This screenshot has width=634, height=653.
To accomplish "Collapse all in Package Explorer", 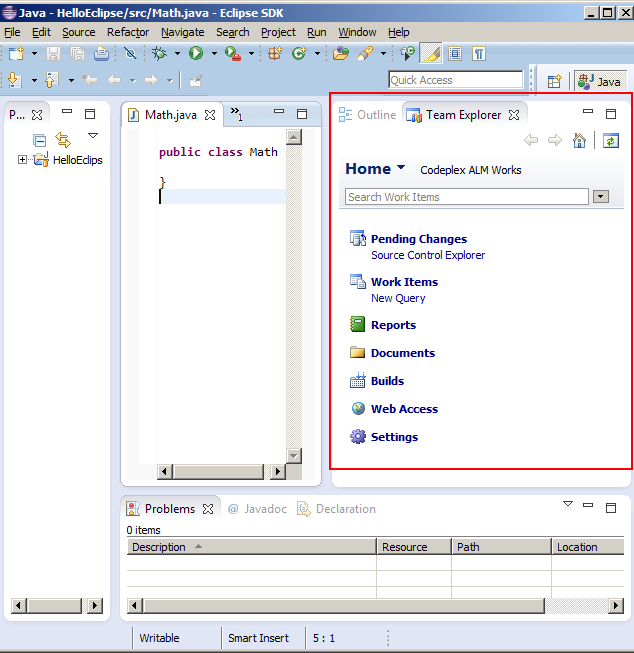I will point(40,140).
